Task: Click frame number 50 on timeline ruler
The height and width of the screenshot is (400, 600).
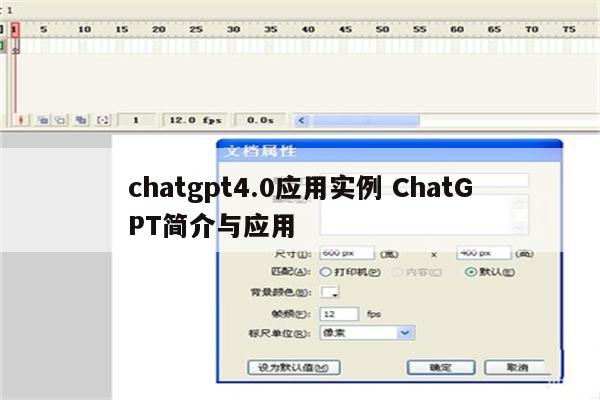Action: [x=382, y=29]
